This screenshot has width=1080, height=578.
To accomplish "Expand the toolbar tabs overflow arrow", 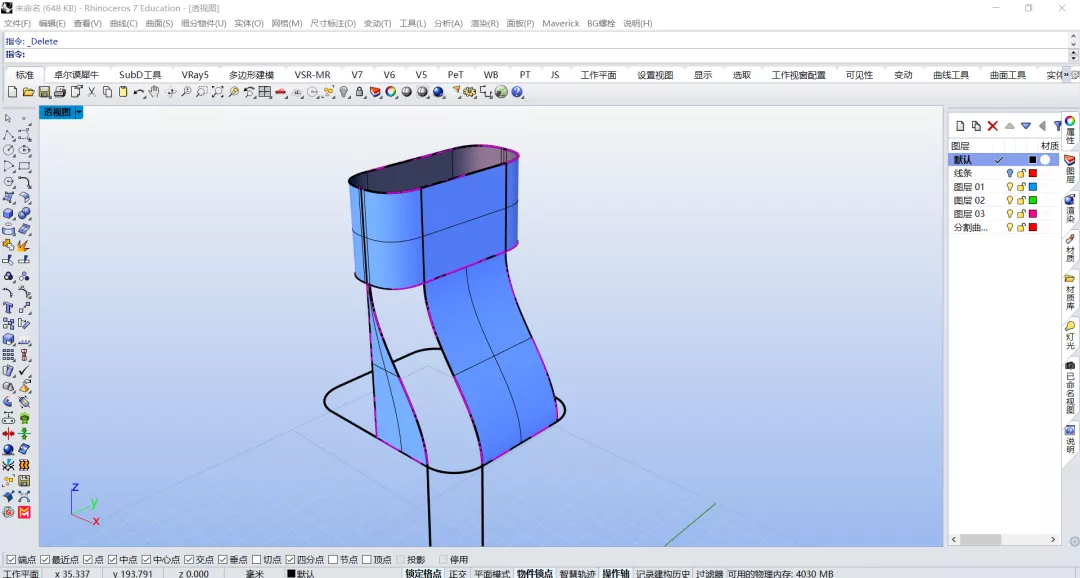I will click(1066, 74).
